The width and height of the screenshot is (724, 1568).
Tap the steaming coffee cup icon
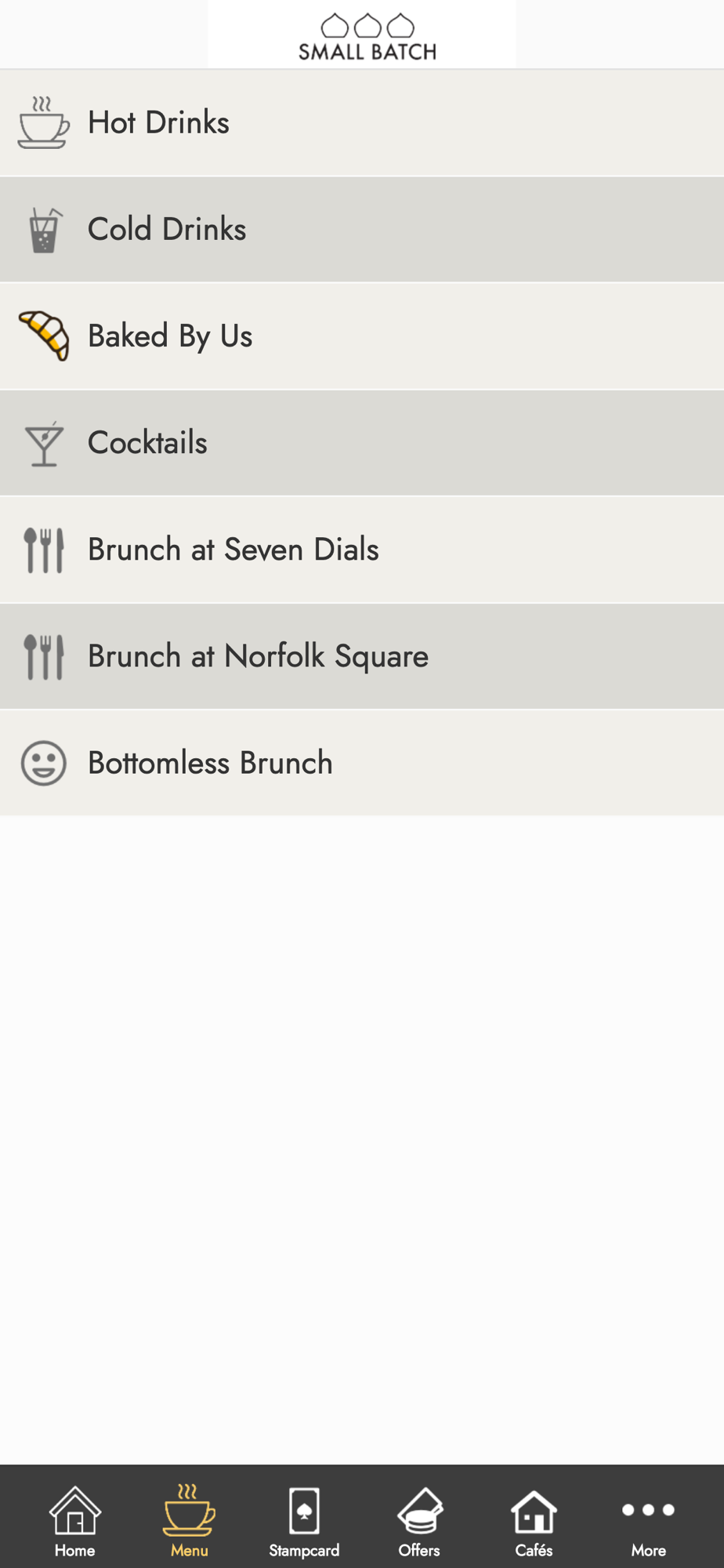(x=44, y=122)
